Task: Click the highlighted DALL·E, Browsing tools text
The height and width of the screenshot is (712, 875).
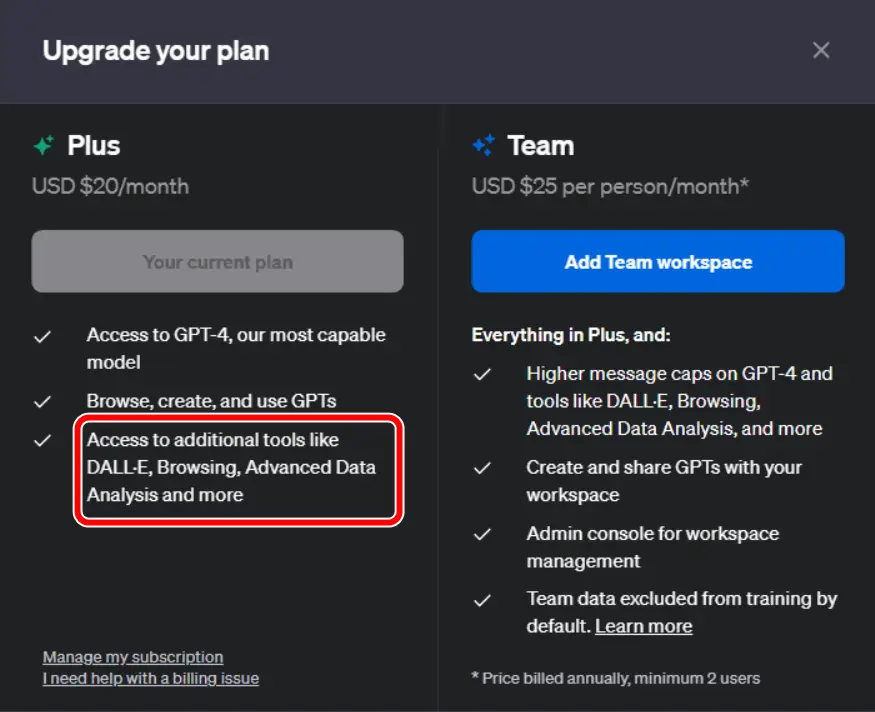Action: coord(231,467)
